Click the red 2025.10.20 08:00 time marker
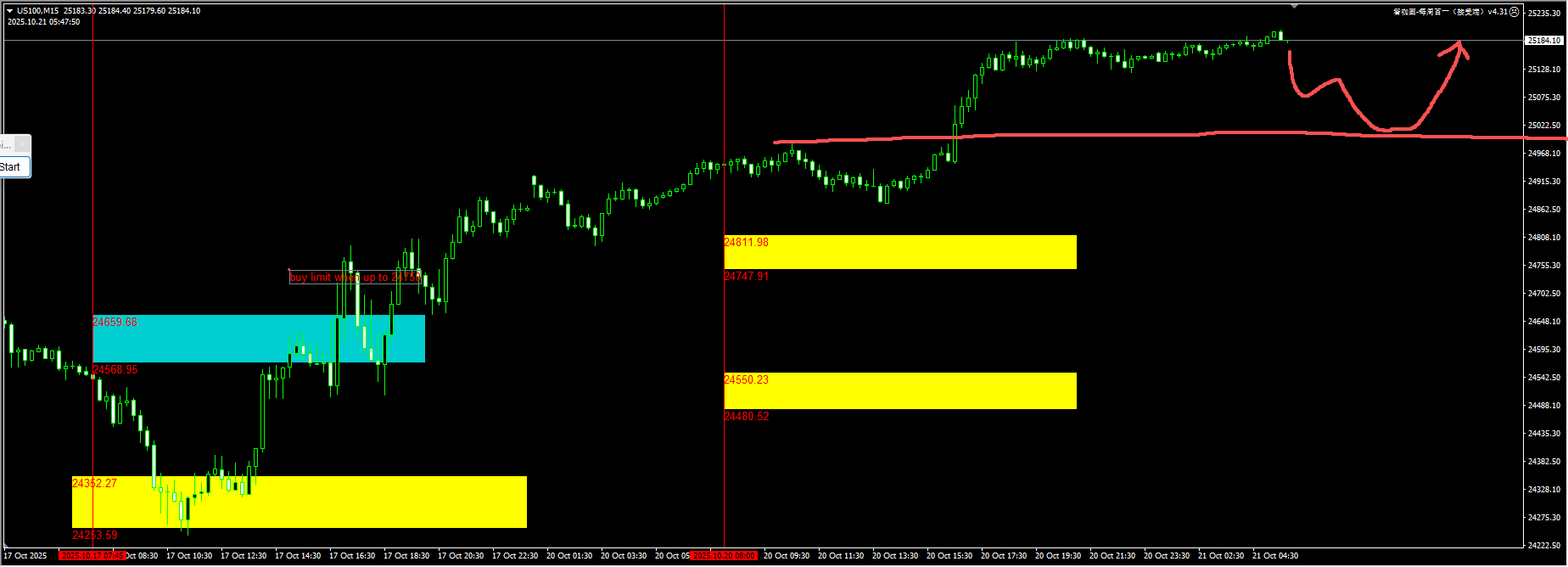The width and height of the screenshot is (1568, 567). (723, 556)
